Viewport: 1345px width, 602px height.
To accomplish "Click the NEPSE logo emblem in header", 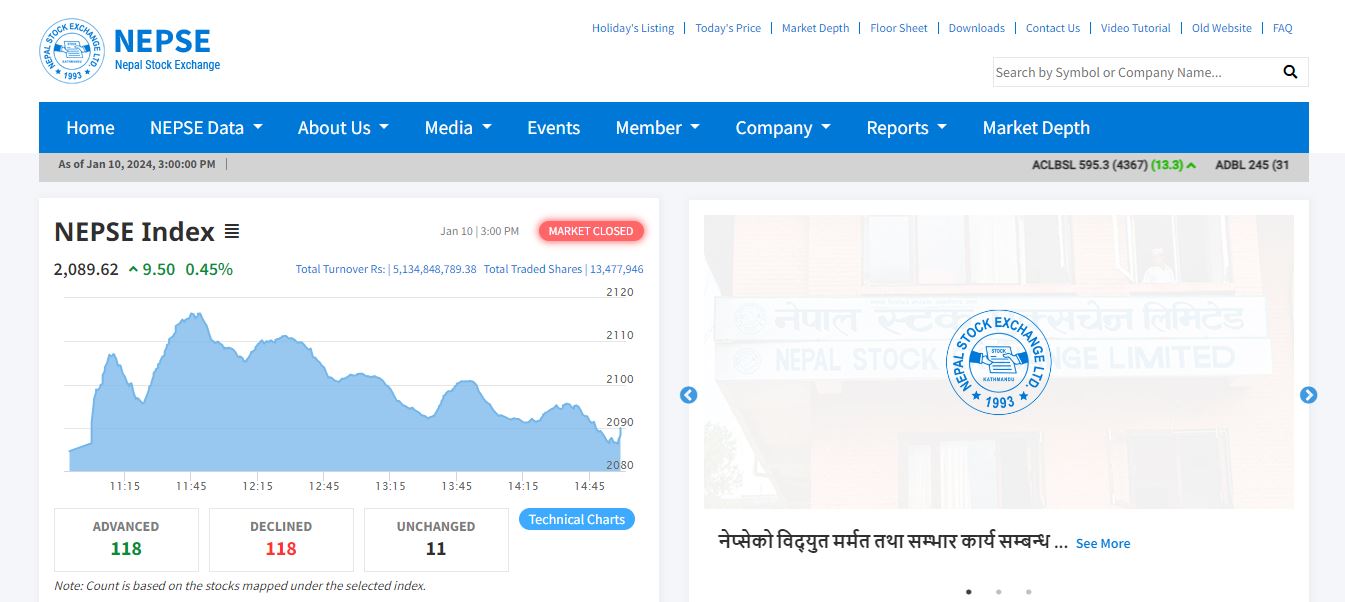I will click(71, 51).
